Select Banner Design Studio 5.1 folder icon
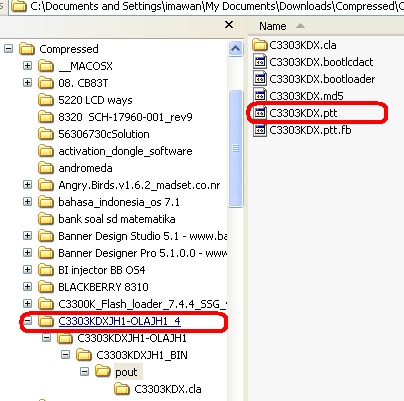This screenshot has width=404, height=401. point(46,236)
